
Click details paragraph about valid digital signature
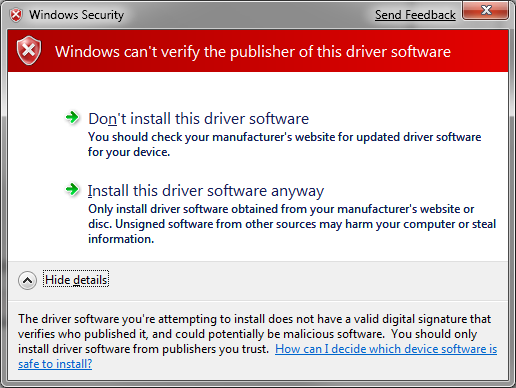(254, 334)
